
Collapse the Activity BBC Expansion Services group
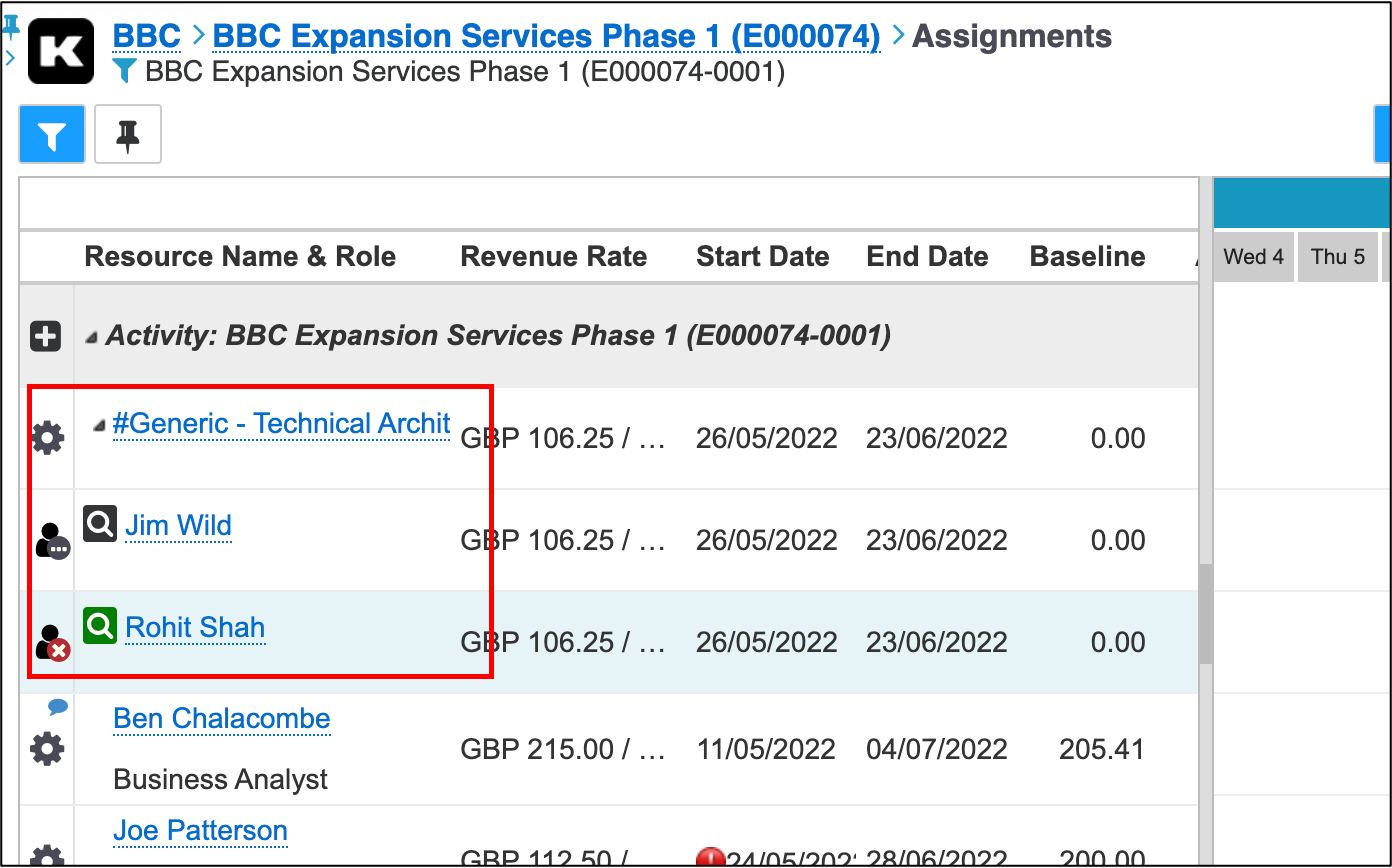[x=92, y=338]
